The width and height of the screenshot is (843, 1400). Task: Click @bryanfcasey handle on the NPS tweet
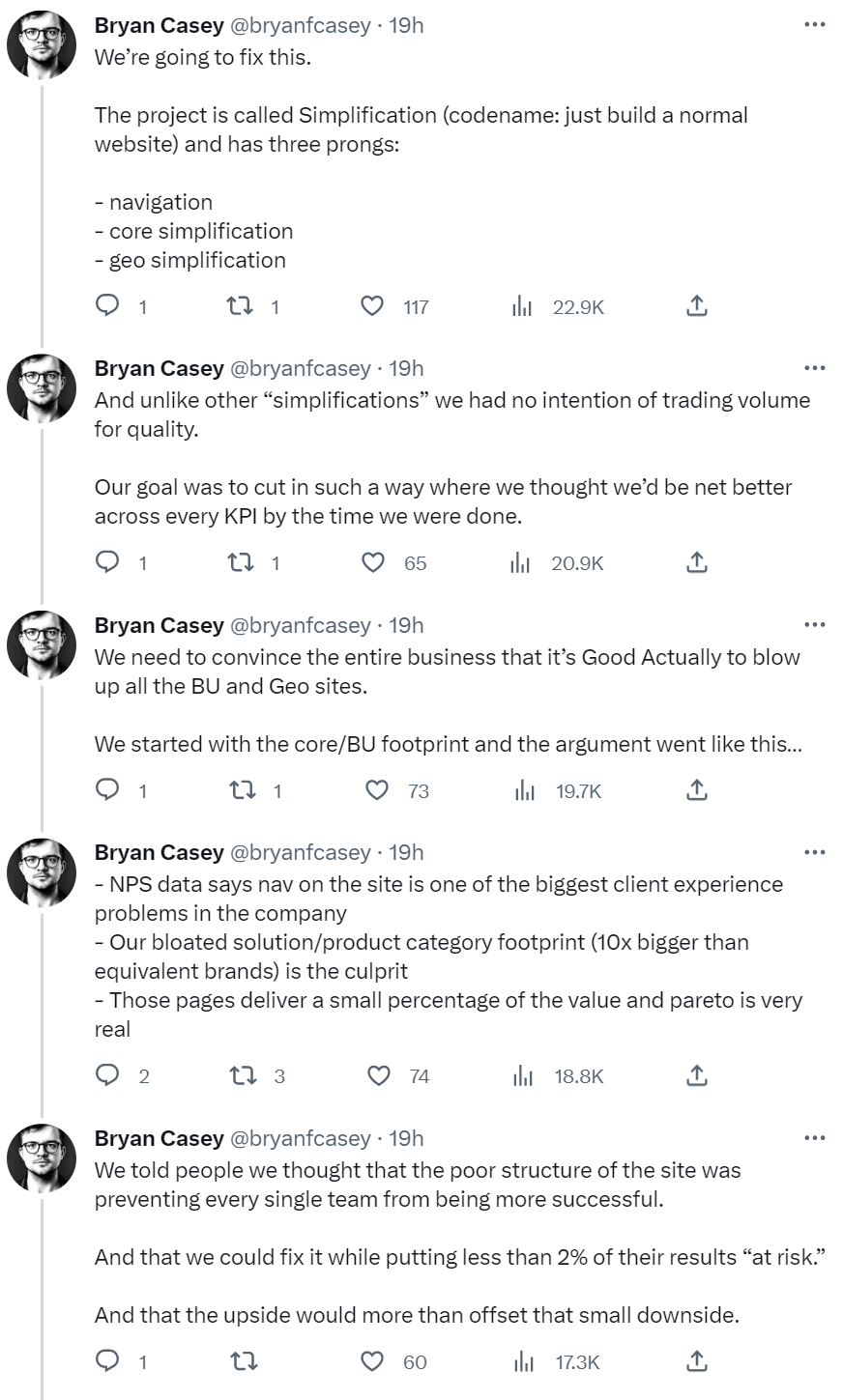(x=300, y=852)
